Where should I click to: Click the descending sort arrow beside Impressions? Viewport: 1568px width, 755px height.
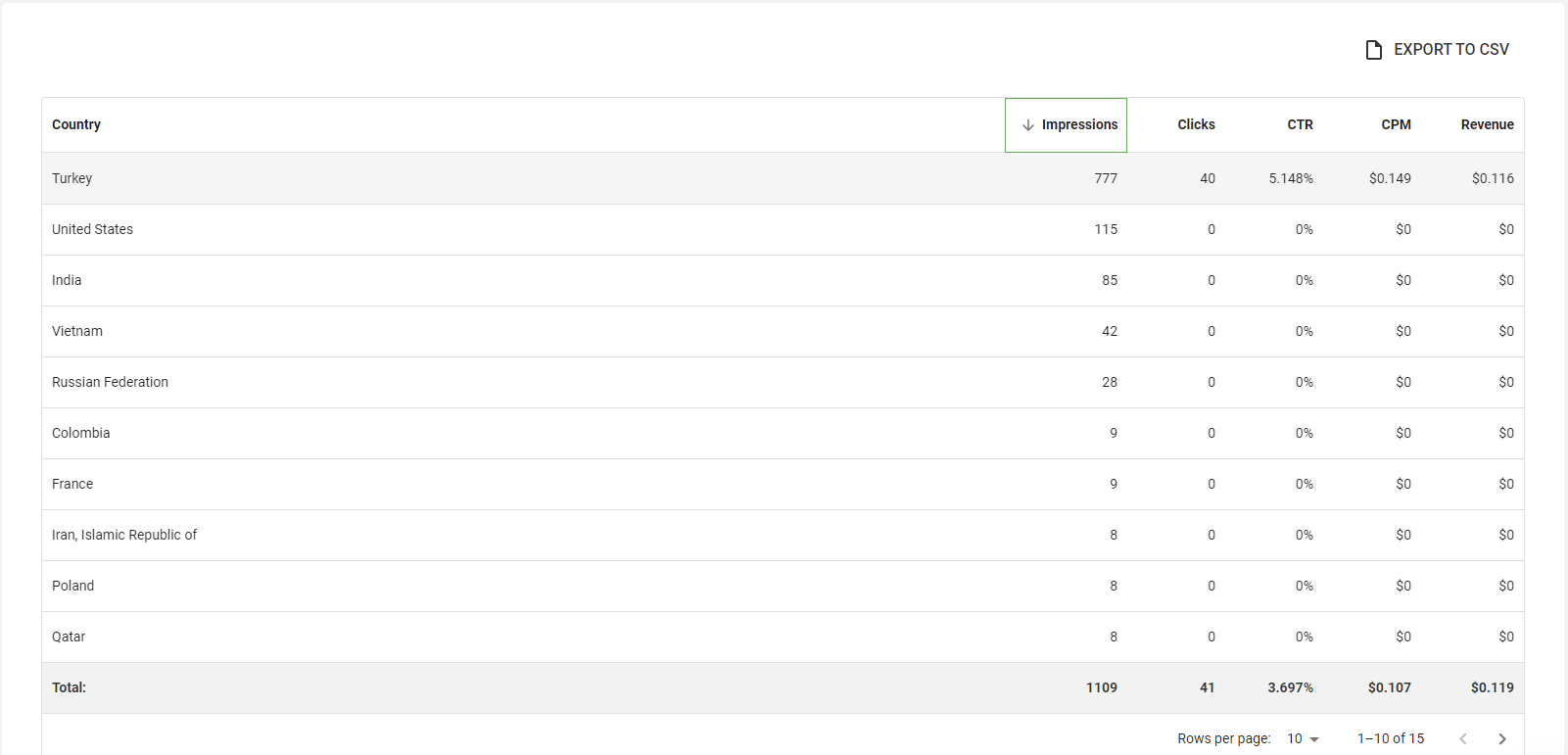click(x=1027, y=125)
